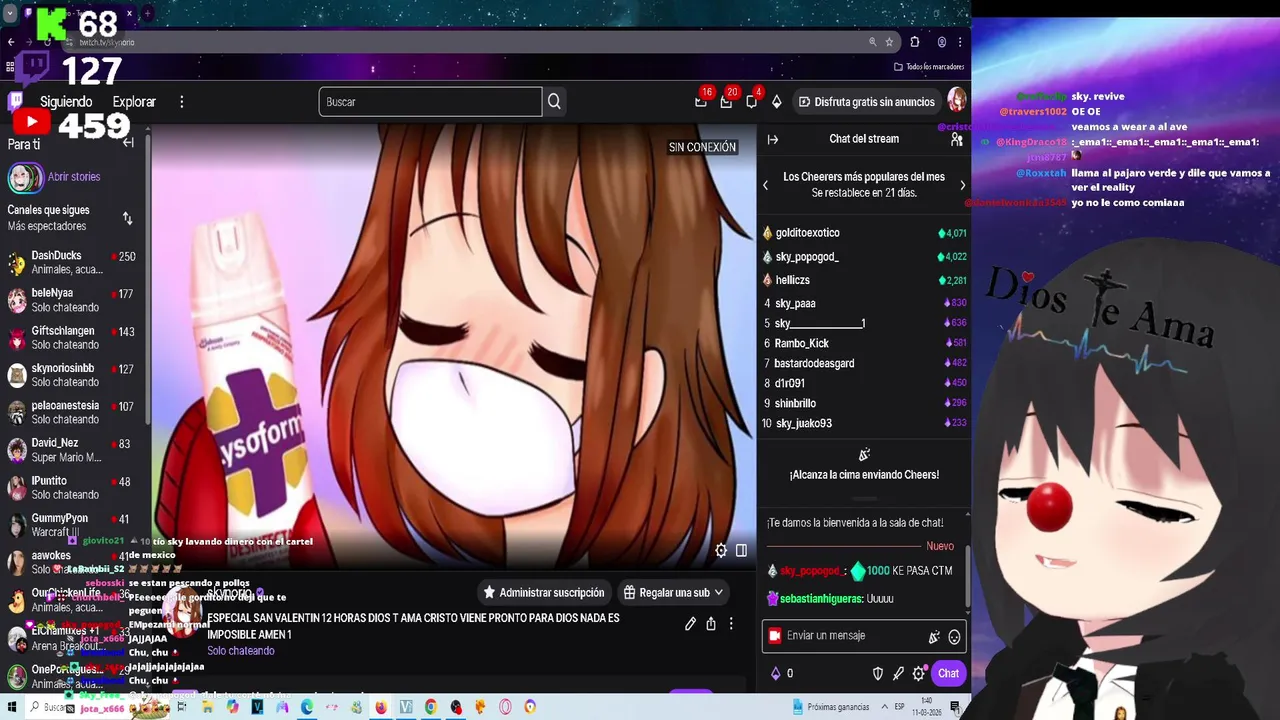The height and width of the screenshot is (720, 1280).
Task: Open inbox notifications with 20 badge
Action: pyautogui.click(x=726, y=101)
